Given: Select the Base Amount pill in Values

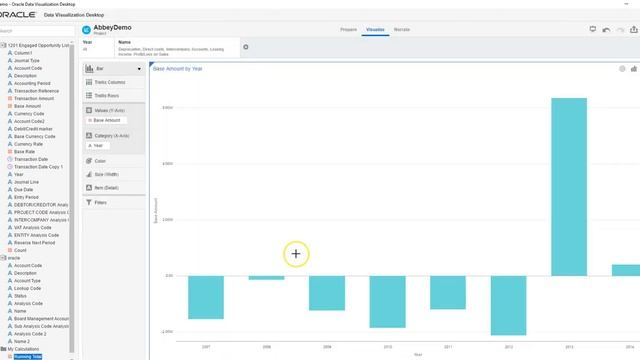Looking at the screenshot, I should 106,120.
